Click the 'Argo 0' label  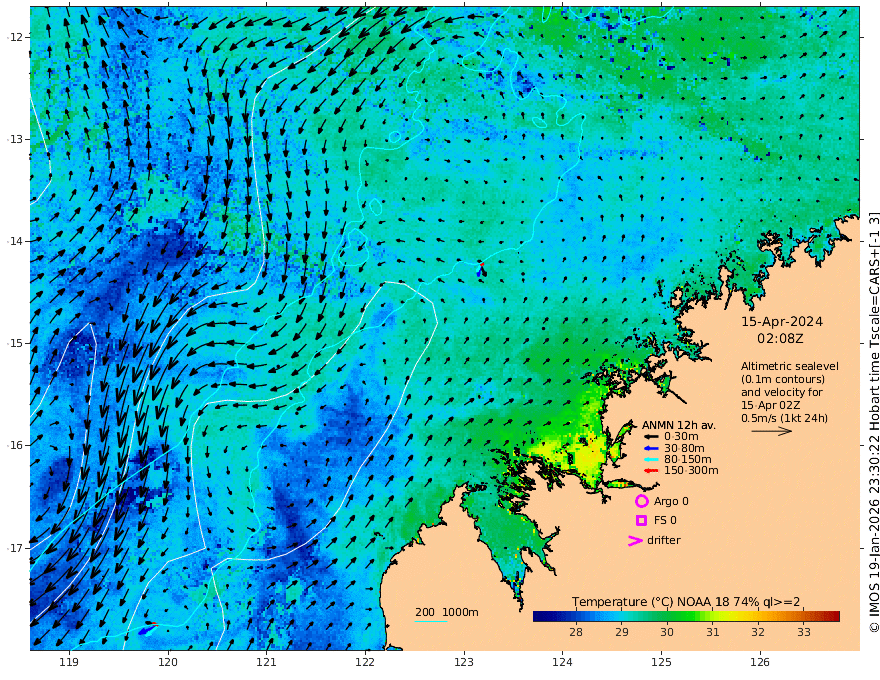pos(671,501)
